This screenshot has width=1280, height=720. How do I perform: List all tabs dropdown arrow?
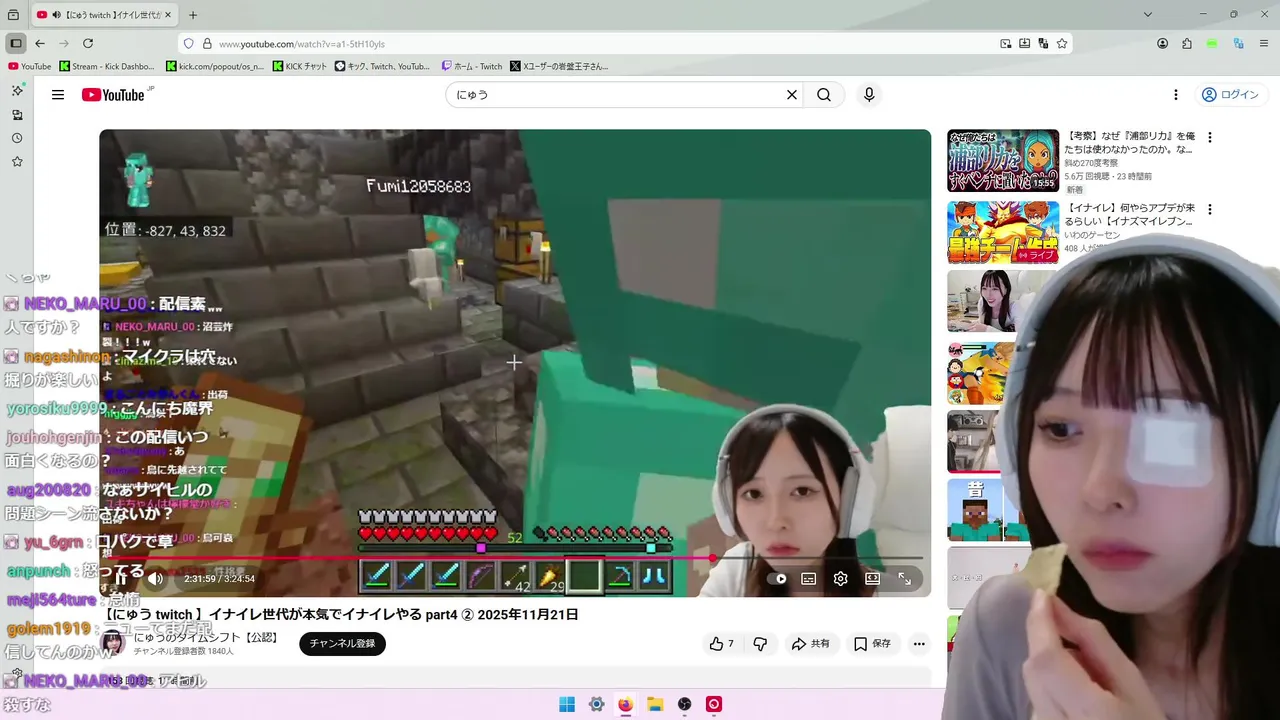pyautogui.click(x=1147, y=15)
